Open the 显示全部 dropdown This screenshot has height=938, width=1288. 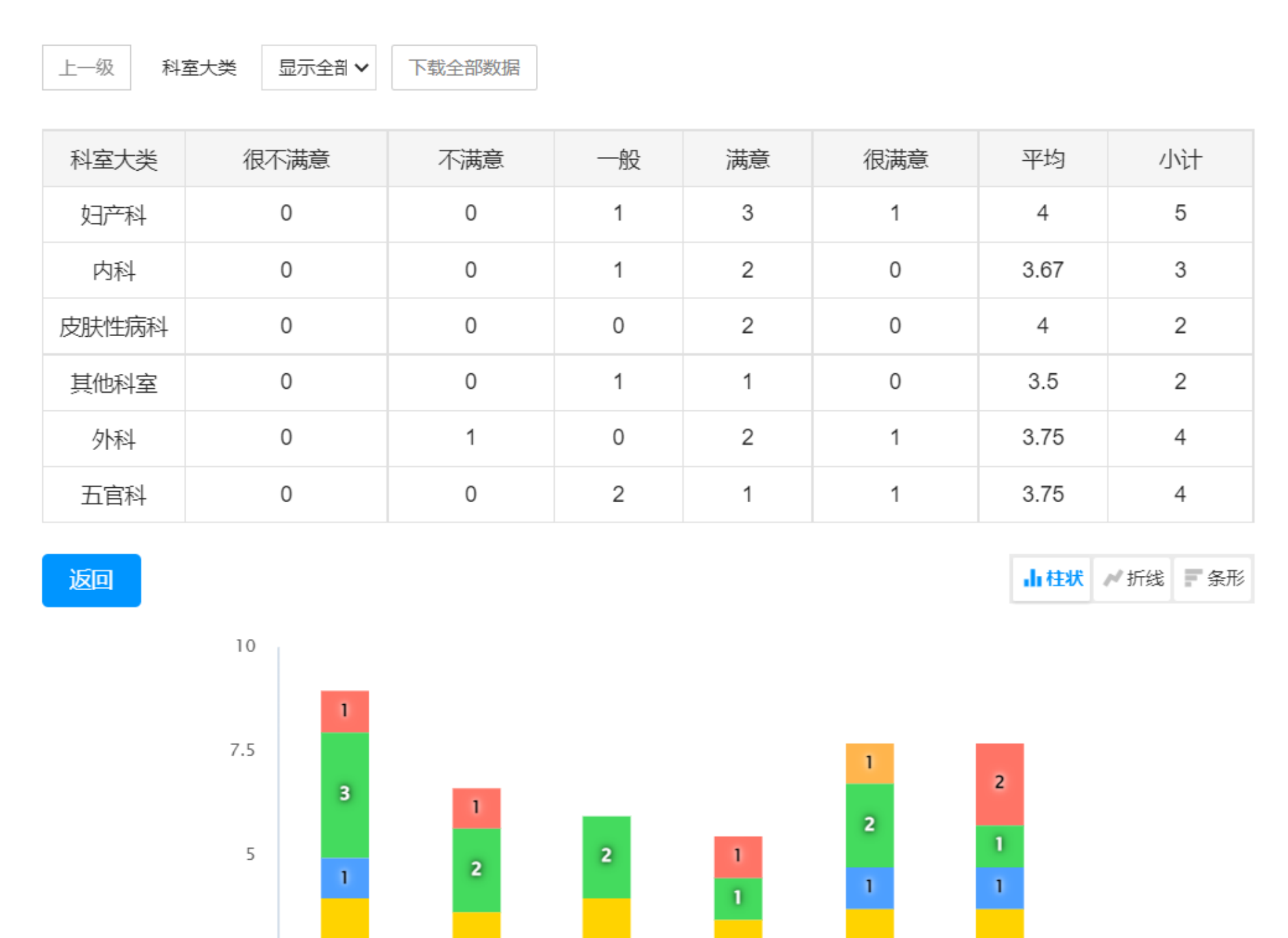[x=319, y=67]
